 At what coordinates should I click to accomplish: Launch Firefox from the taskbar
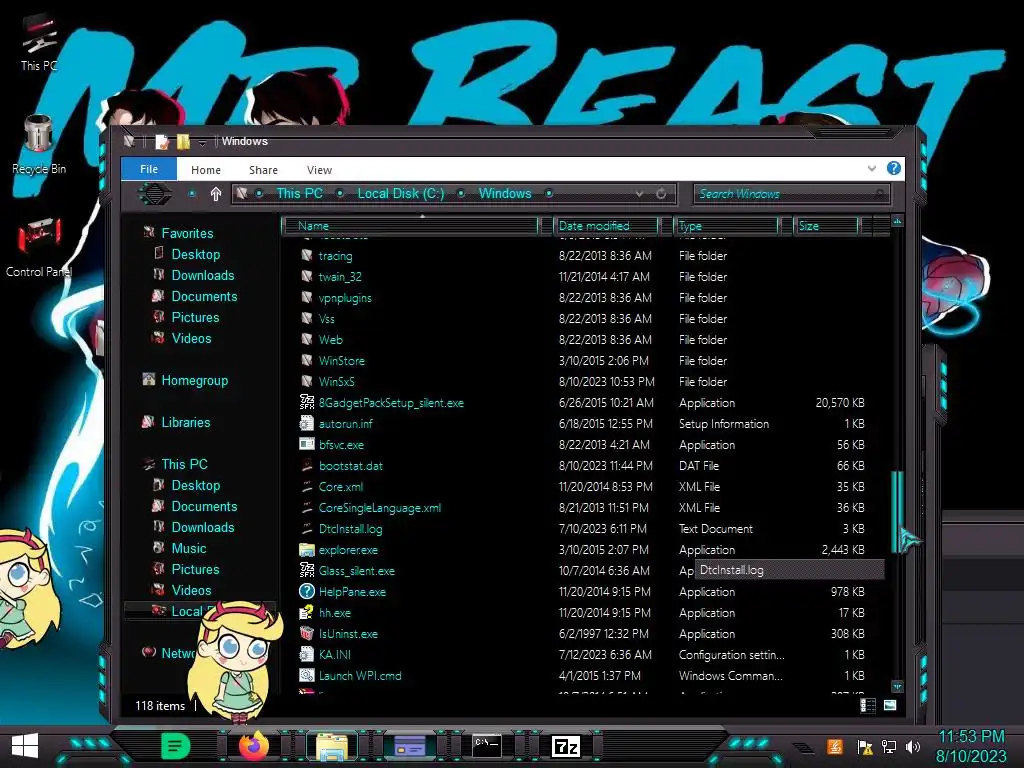253,746
